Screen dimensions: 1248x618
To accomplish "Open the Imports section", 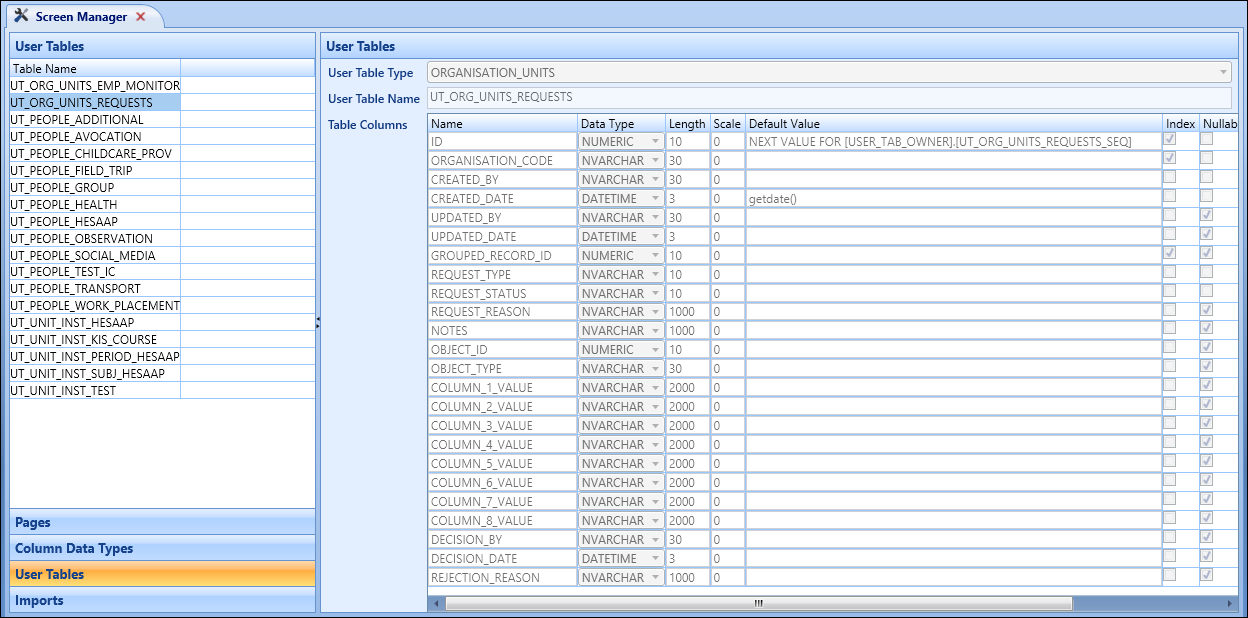I will (162, 599).
